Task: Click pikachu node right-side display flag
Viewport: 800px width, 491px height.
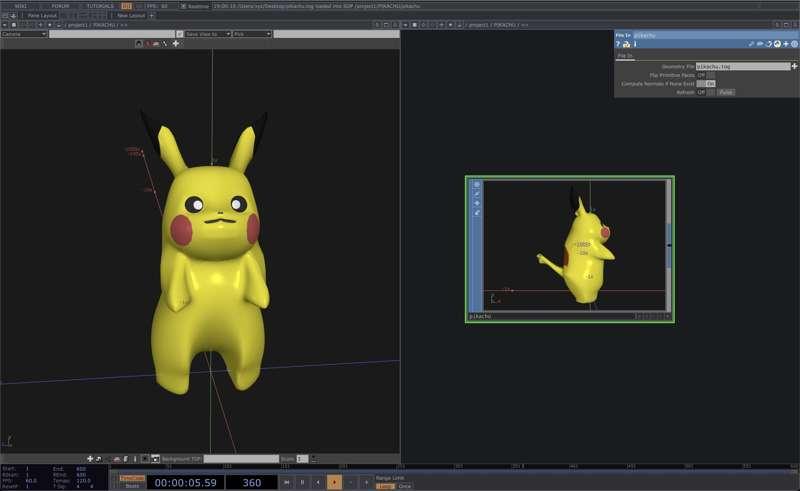Action: point(669,245)
